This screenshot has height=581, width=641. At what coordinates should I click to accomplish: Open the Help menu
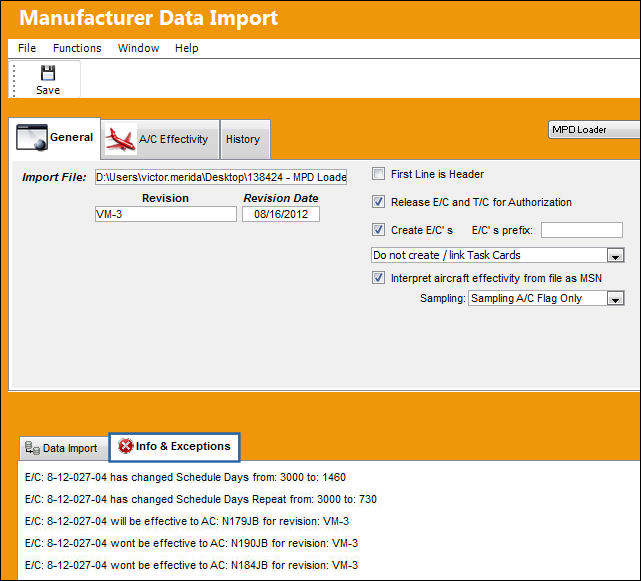click(x=186, y=48)
